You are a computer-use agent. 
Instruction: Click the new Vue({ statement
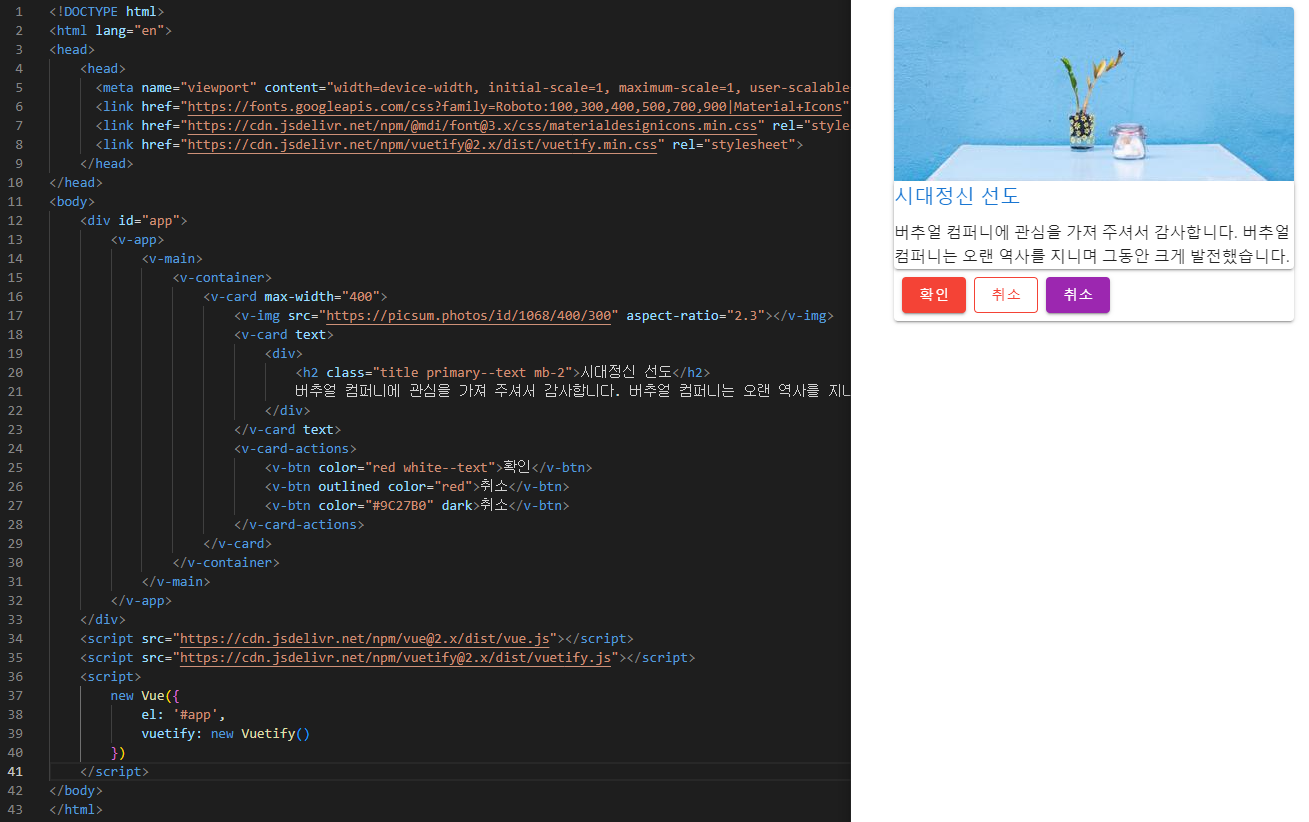coord(145,695)
